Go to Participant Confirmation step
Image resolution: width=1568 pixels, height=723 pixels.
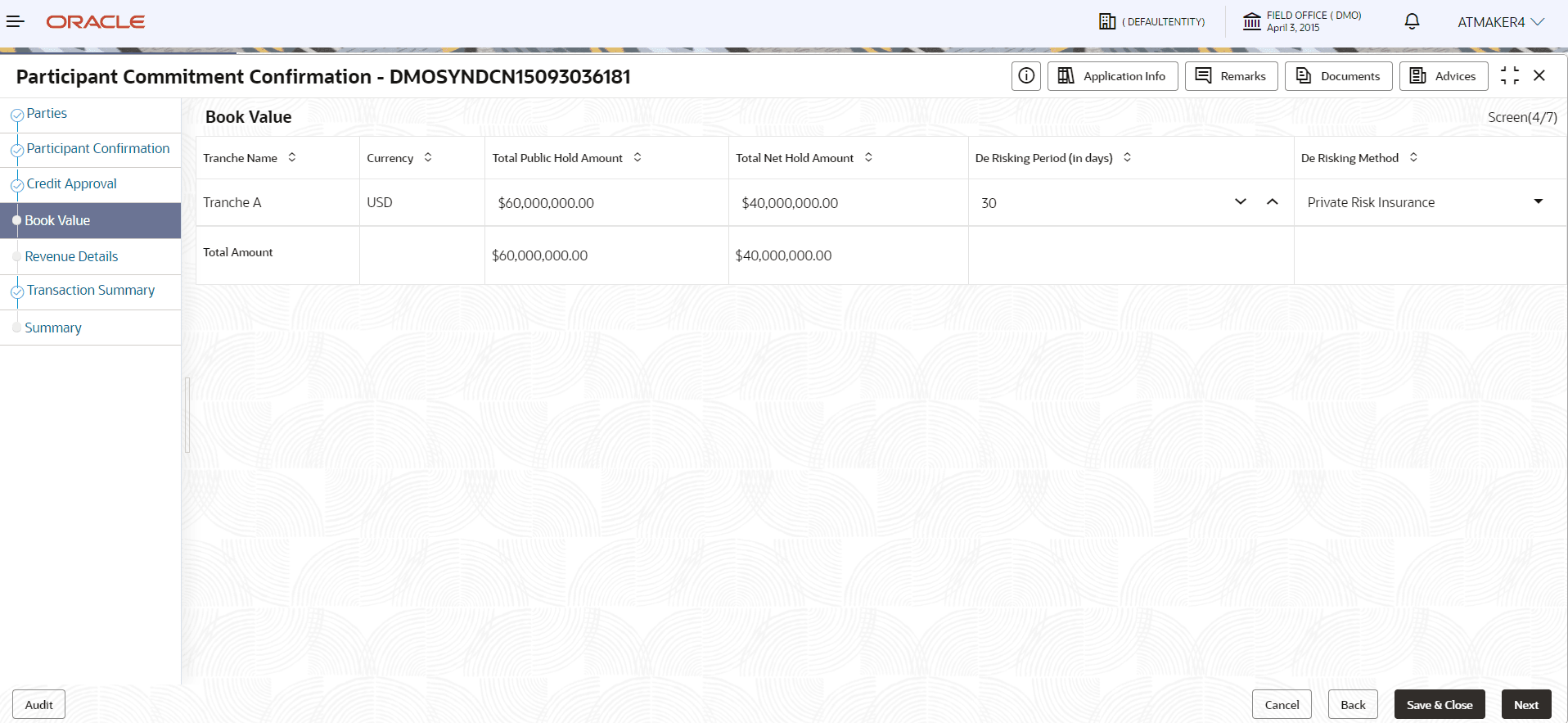[98, 148]
